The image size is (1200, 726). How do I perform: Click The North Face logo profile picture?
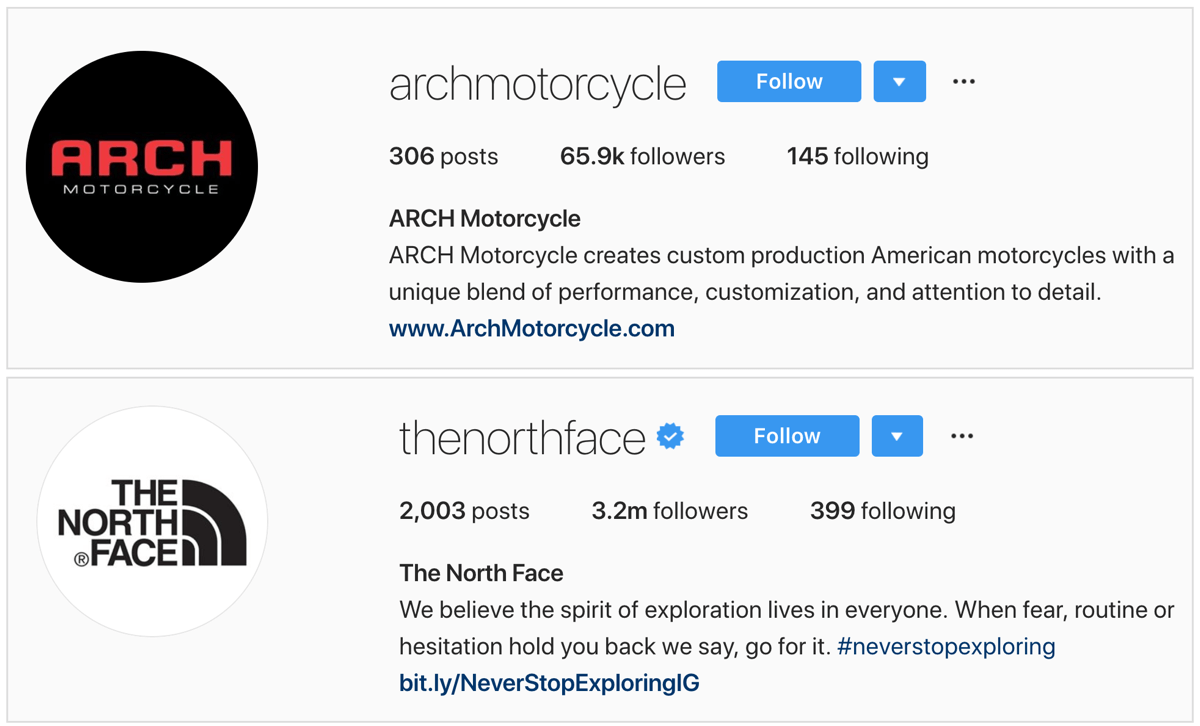pos(152,521)
